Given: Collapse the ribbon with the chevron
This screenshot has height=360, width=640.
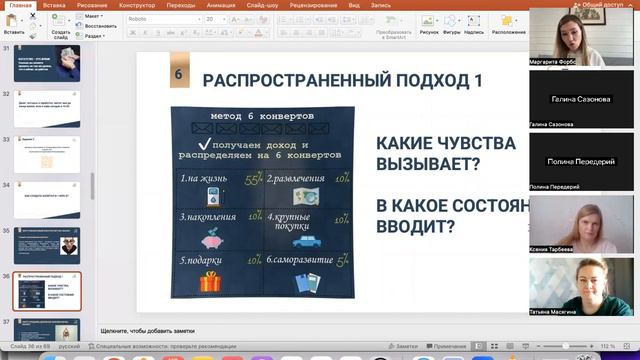Looking at the screenshot, I should [629, 5].
